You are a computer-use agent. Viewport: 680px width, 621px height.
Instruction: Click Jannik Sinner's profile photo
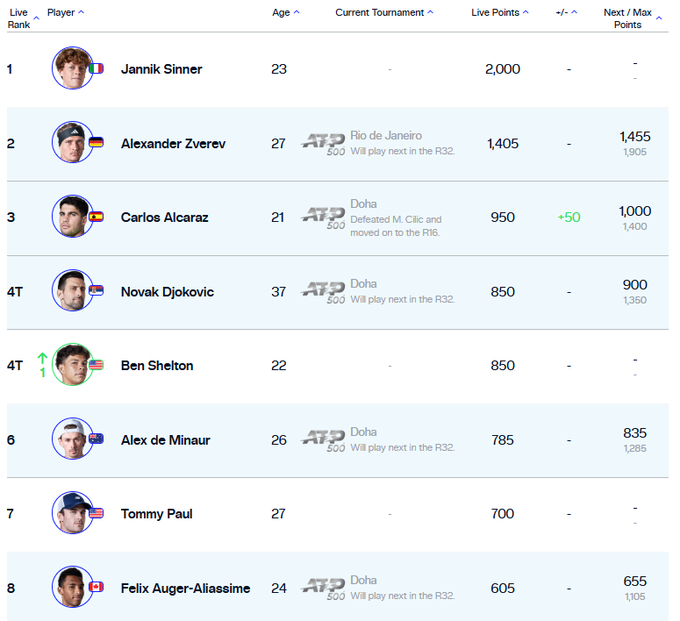pos(72,68)
